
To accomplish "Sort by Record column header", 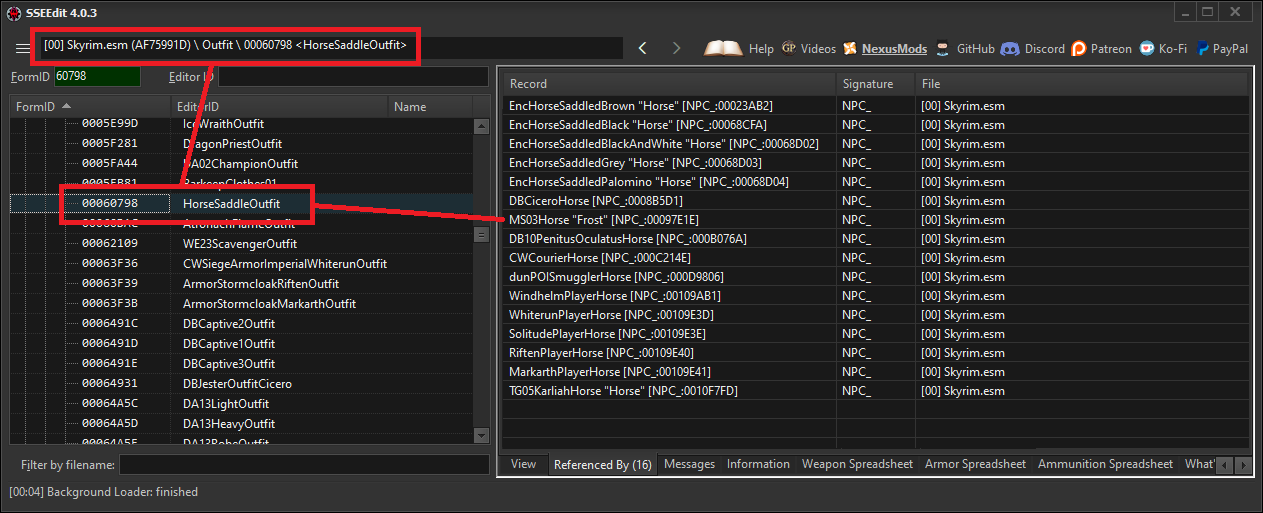I will tap(668, 83).
